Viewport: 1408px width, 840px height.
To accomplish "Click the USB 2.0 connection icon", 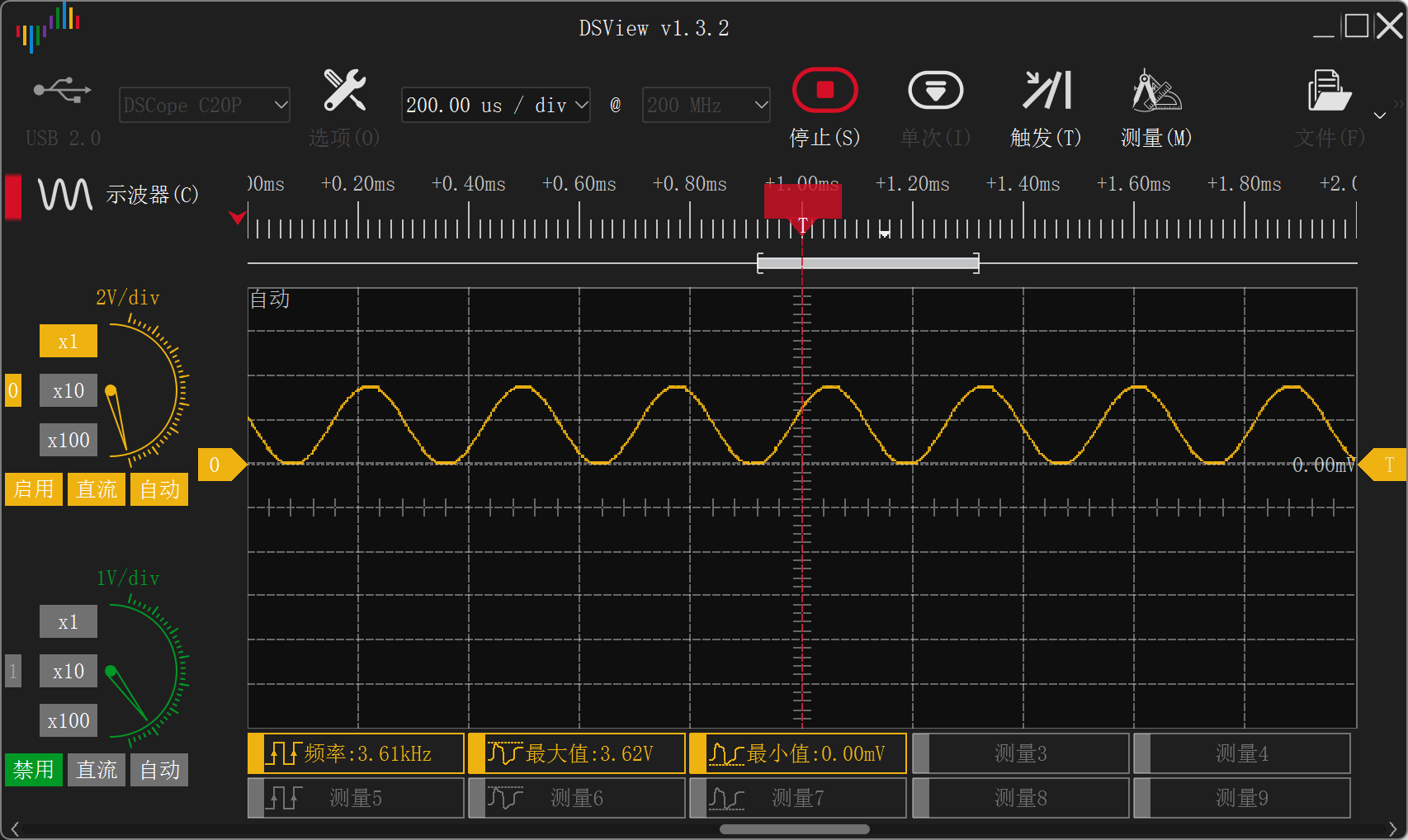I will point(62,90).
